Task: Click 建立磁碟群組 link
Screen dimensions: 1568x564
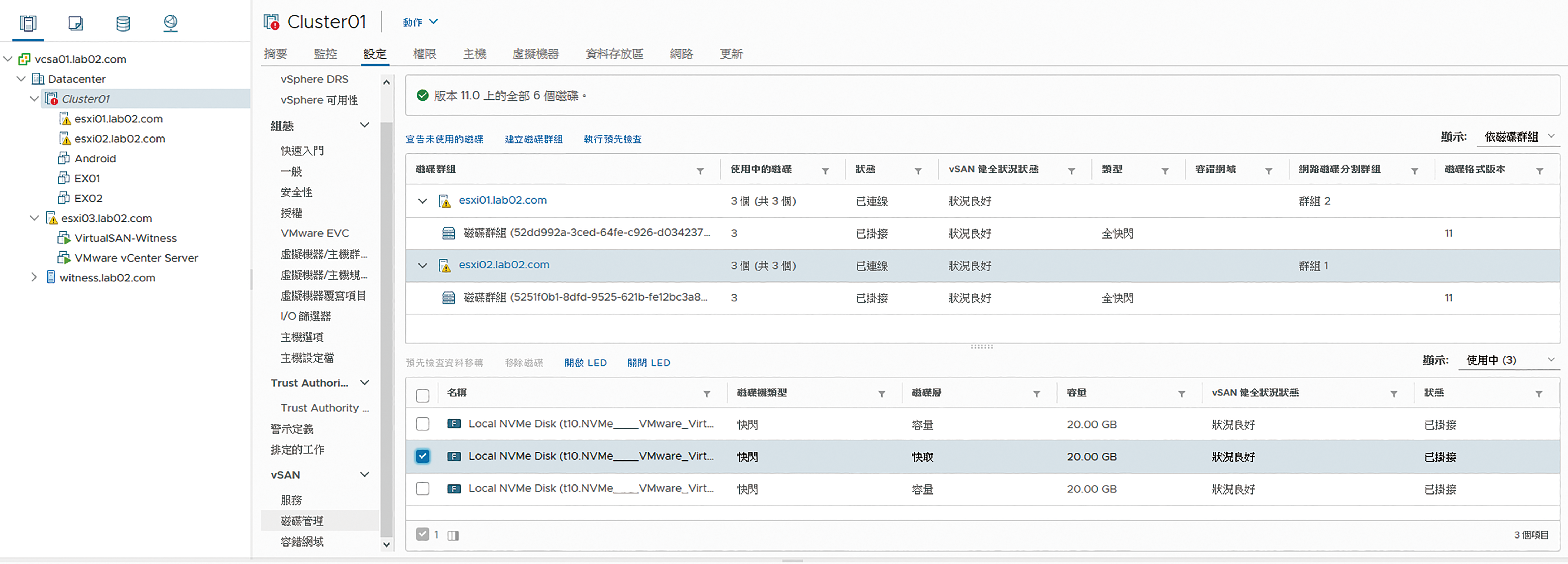Action: click(534, 139)
